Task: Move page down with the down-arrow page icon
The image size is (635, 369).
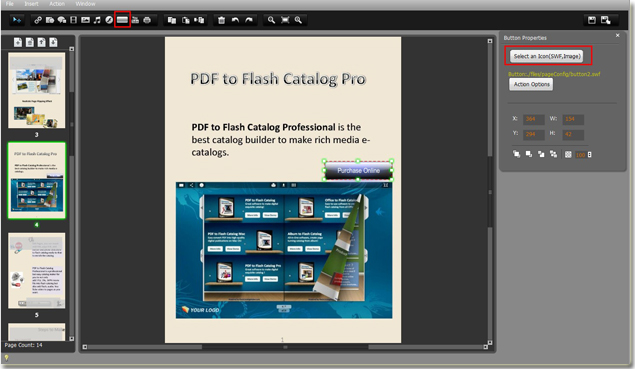Action: [53, 42]
